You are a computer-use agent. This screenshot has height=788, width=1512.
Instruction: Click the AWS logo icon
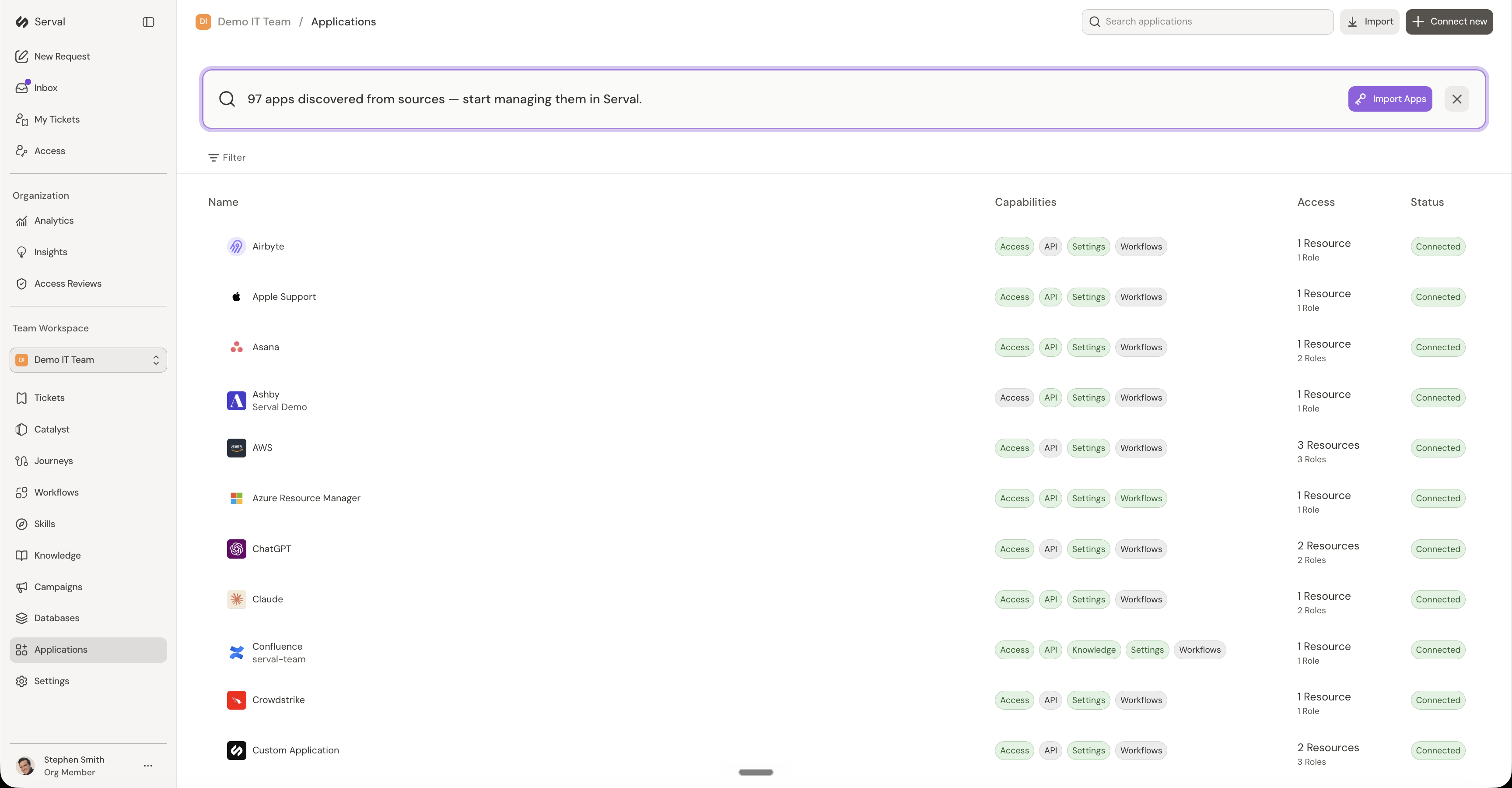[237, 448]
